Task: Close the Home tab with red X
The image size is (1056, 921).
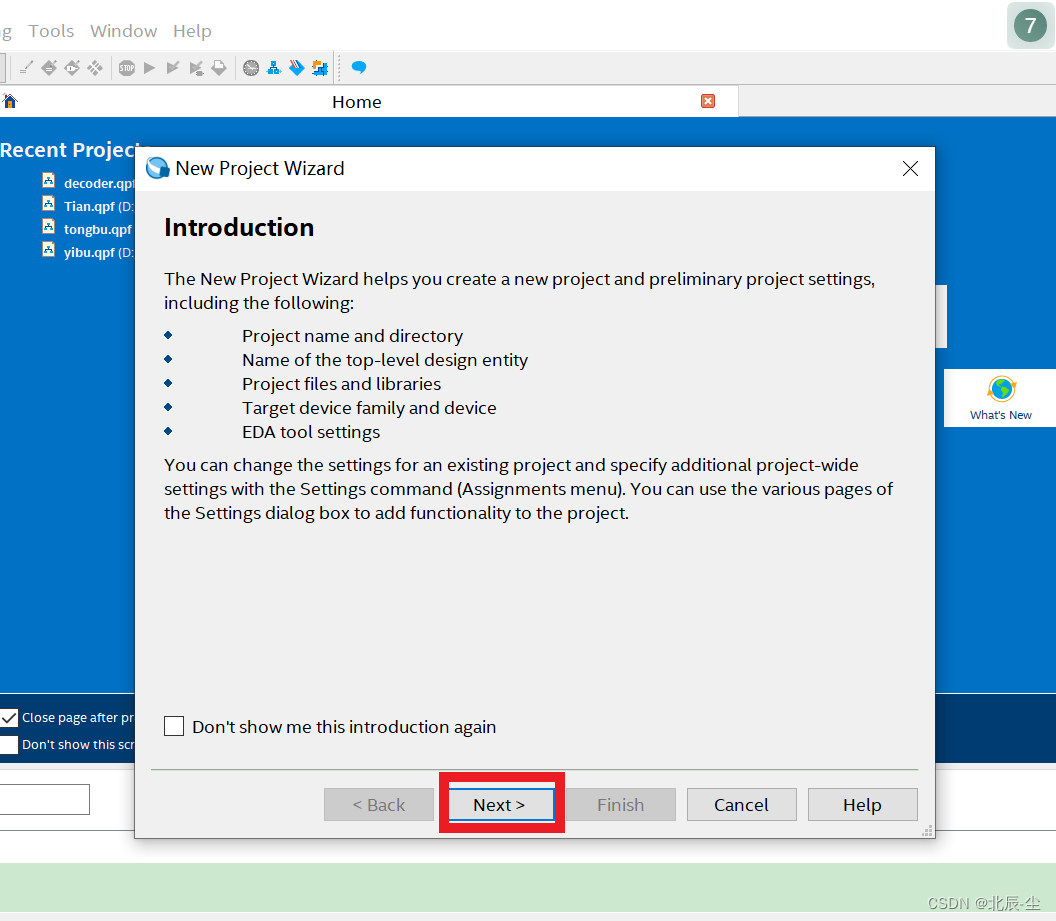Action: (x=708, y=101)
